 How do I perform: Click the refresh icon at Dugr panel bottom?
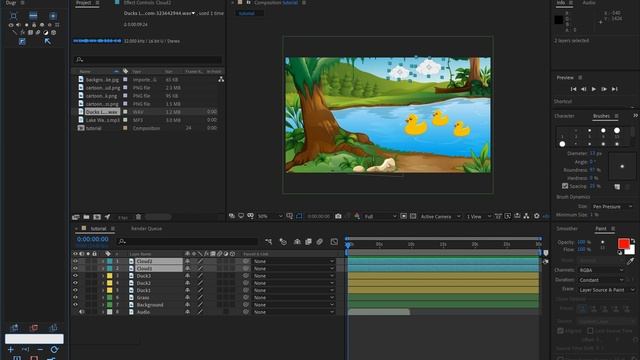tap(54, 350)
